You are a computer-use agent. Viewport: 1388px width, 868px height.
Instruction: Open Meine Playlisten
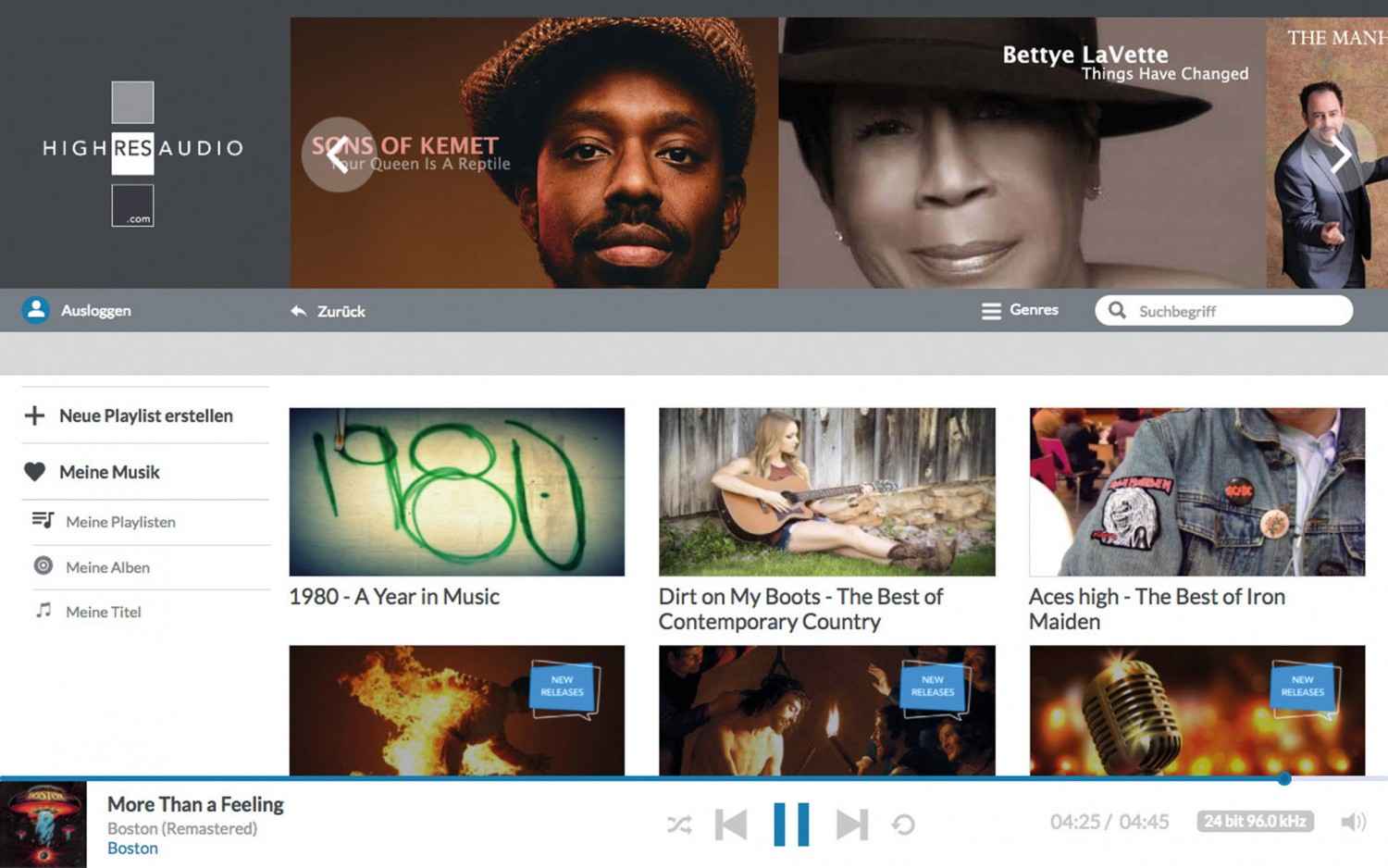pyautogui.click(x=120, y=522)
